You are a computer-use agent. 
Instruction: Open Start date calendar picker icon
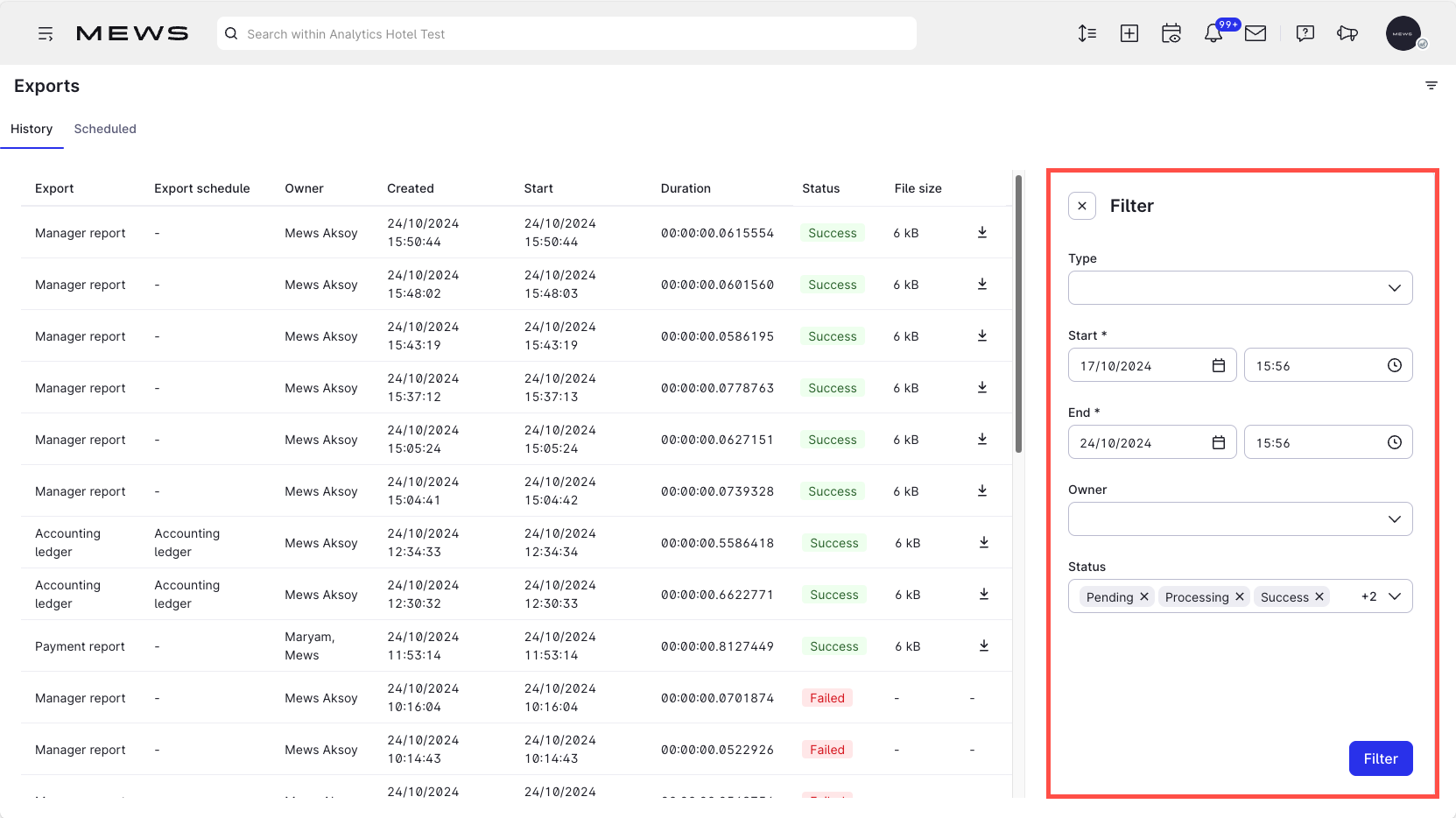[1219, 365]
